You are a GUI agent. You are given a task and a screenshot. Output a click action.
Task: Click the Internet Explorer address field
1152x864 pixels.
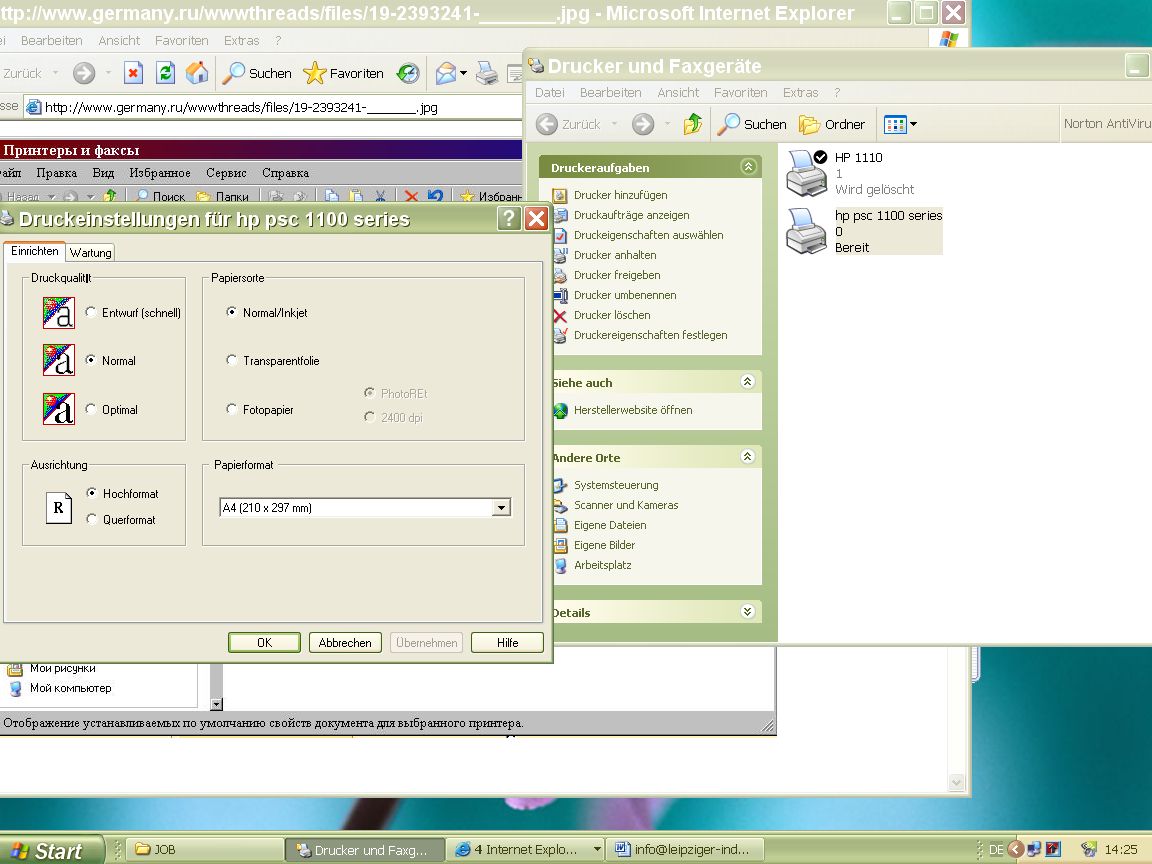click(272, 107)
